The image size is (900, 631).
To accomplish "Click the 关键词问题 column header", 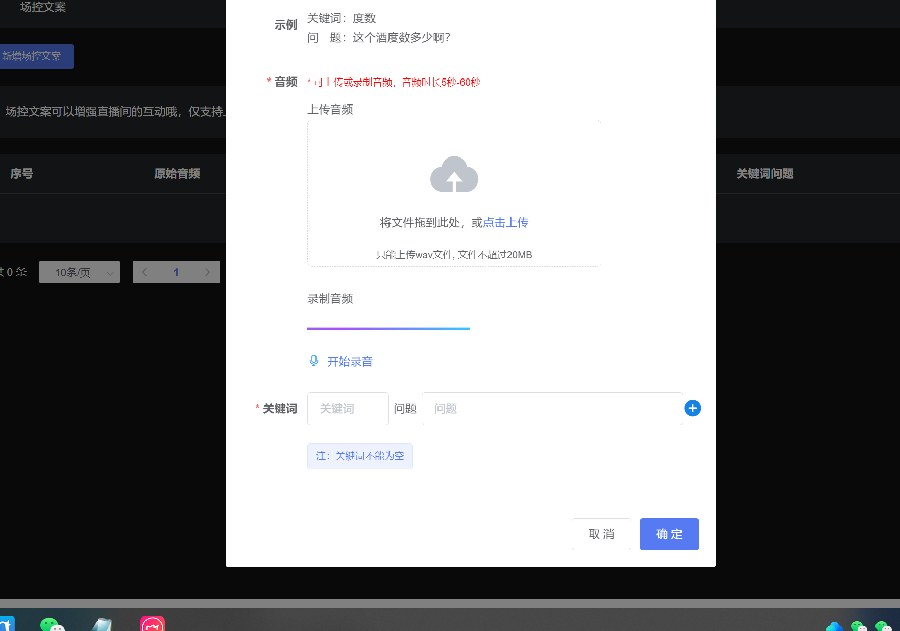I will click(765, 173).
